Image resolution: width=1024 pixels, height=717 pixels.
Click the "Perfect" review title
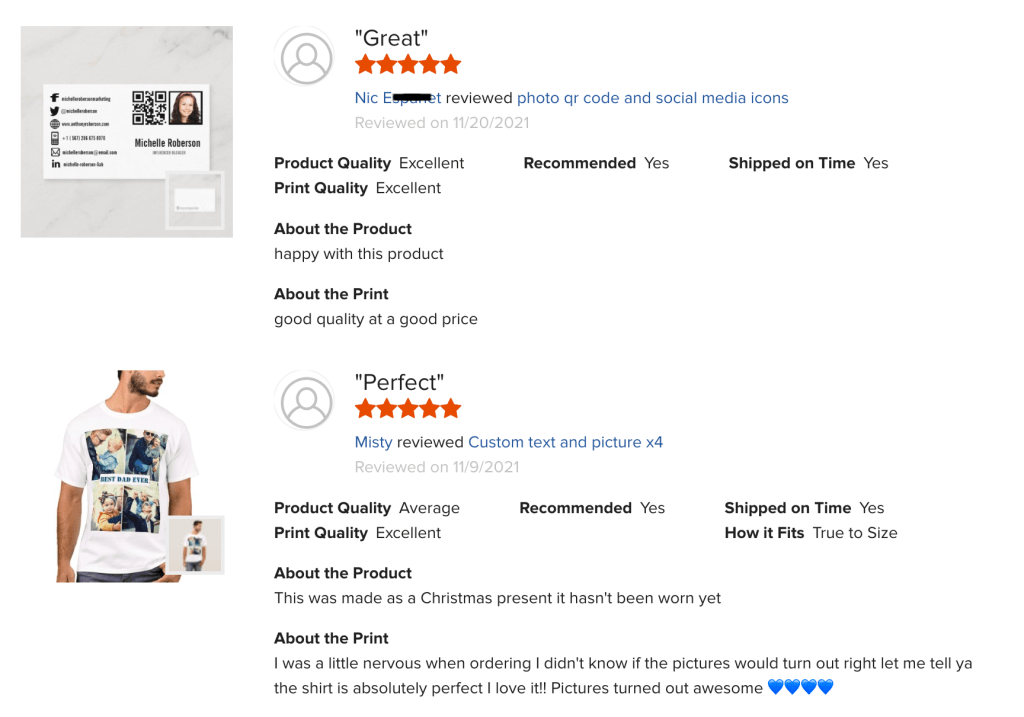pyautogui.click(x=399, y=382)
